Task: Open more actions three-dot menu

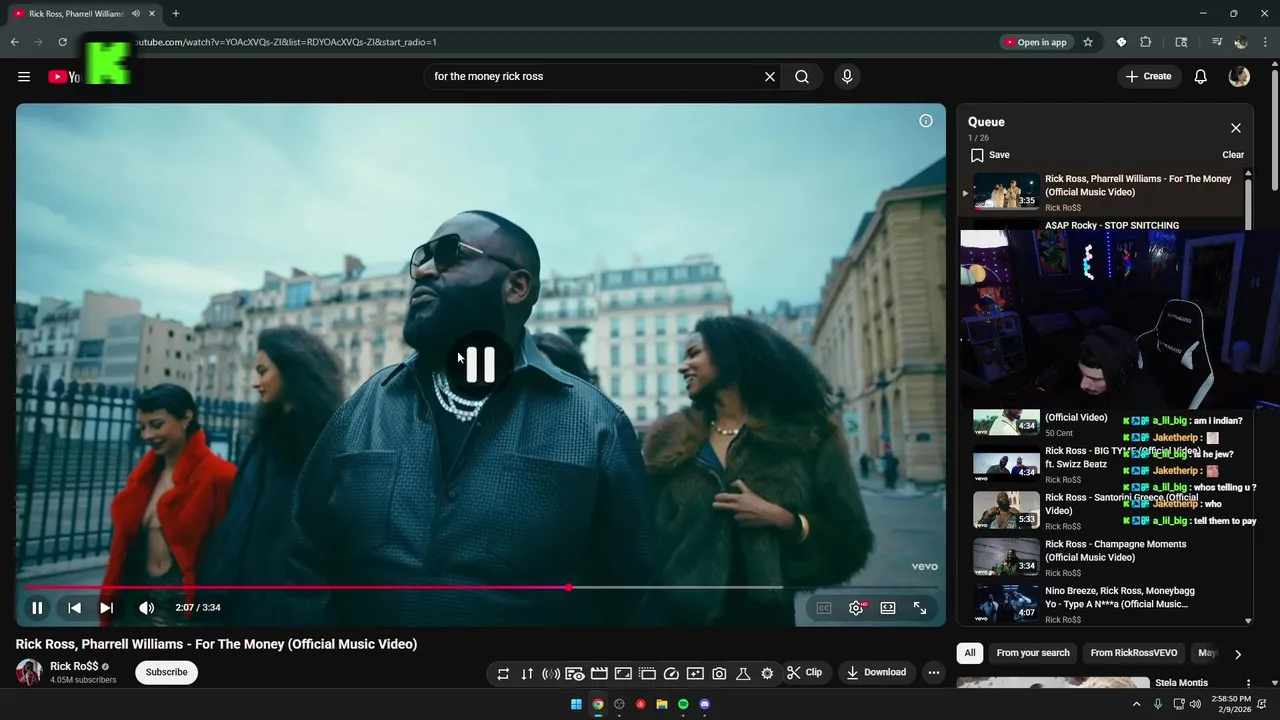Action: point(934,673)
